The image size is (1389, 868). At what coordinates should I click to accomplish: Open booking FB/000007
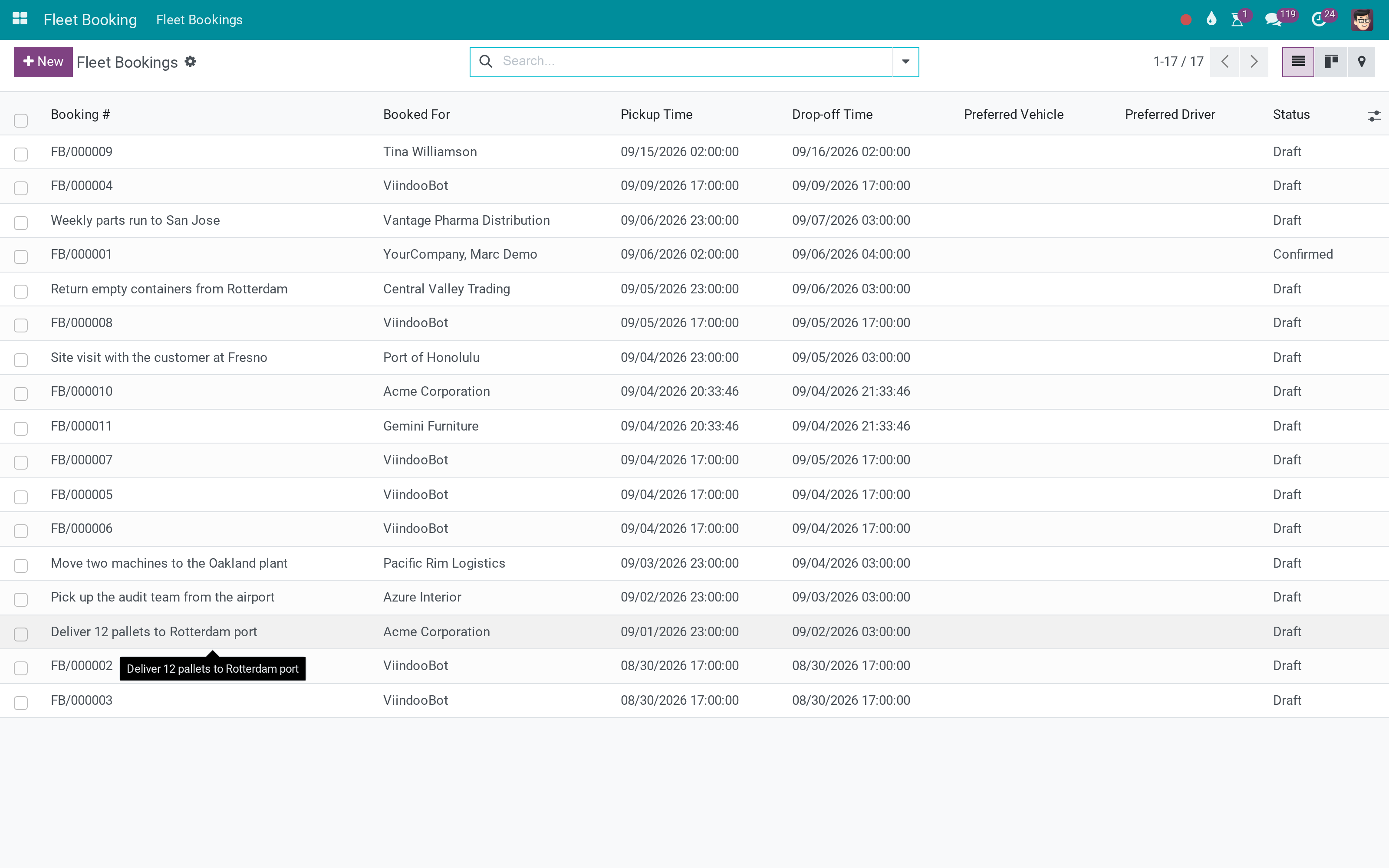pyautogui.click(x=82, y=460)
